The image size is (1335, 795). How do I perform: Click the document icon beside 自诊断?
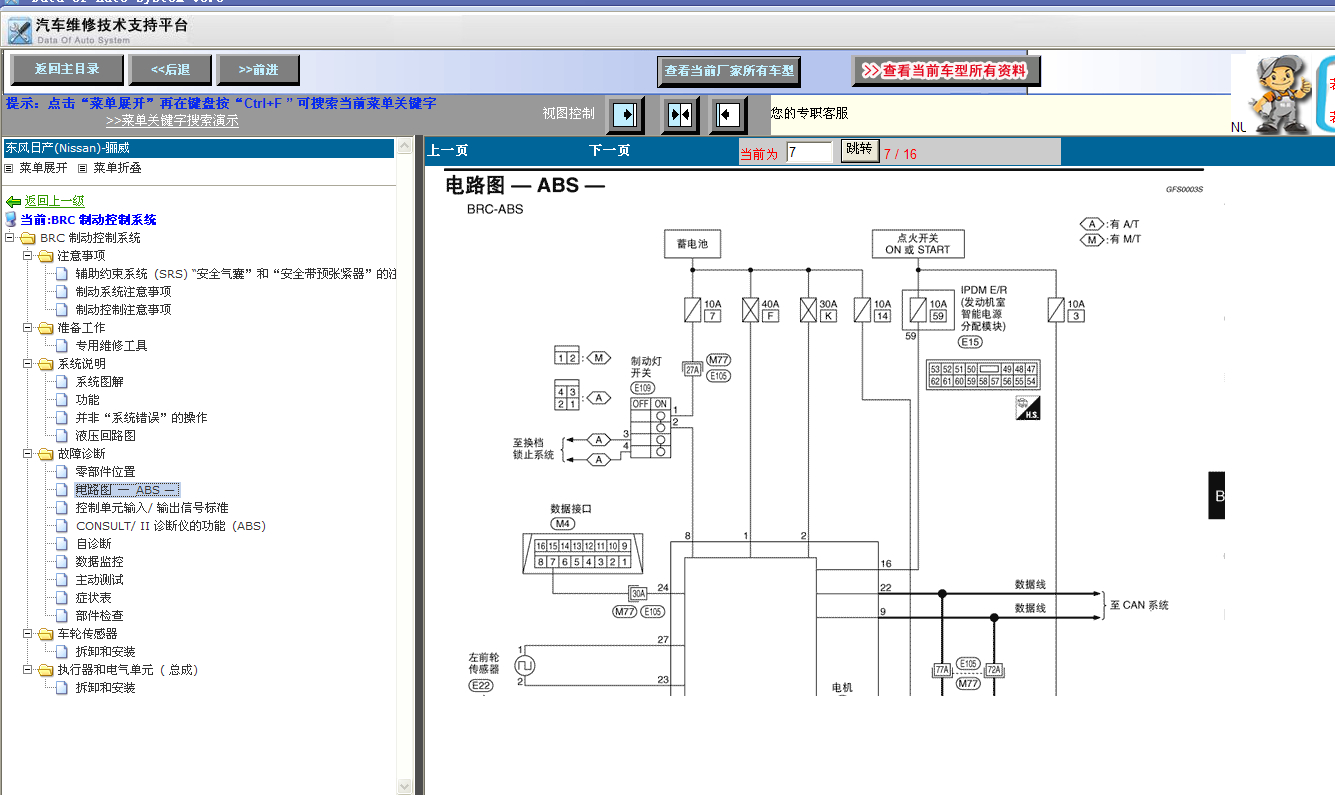pyautogui.click(x=63, y=544)
